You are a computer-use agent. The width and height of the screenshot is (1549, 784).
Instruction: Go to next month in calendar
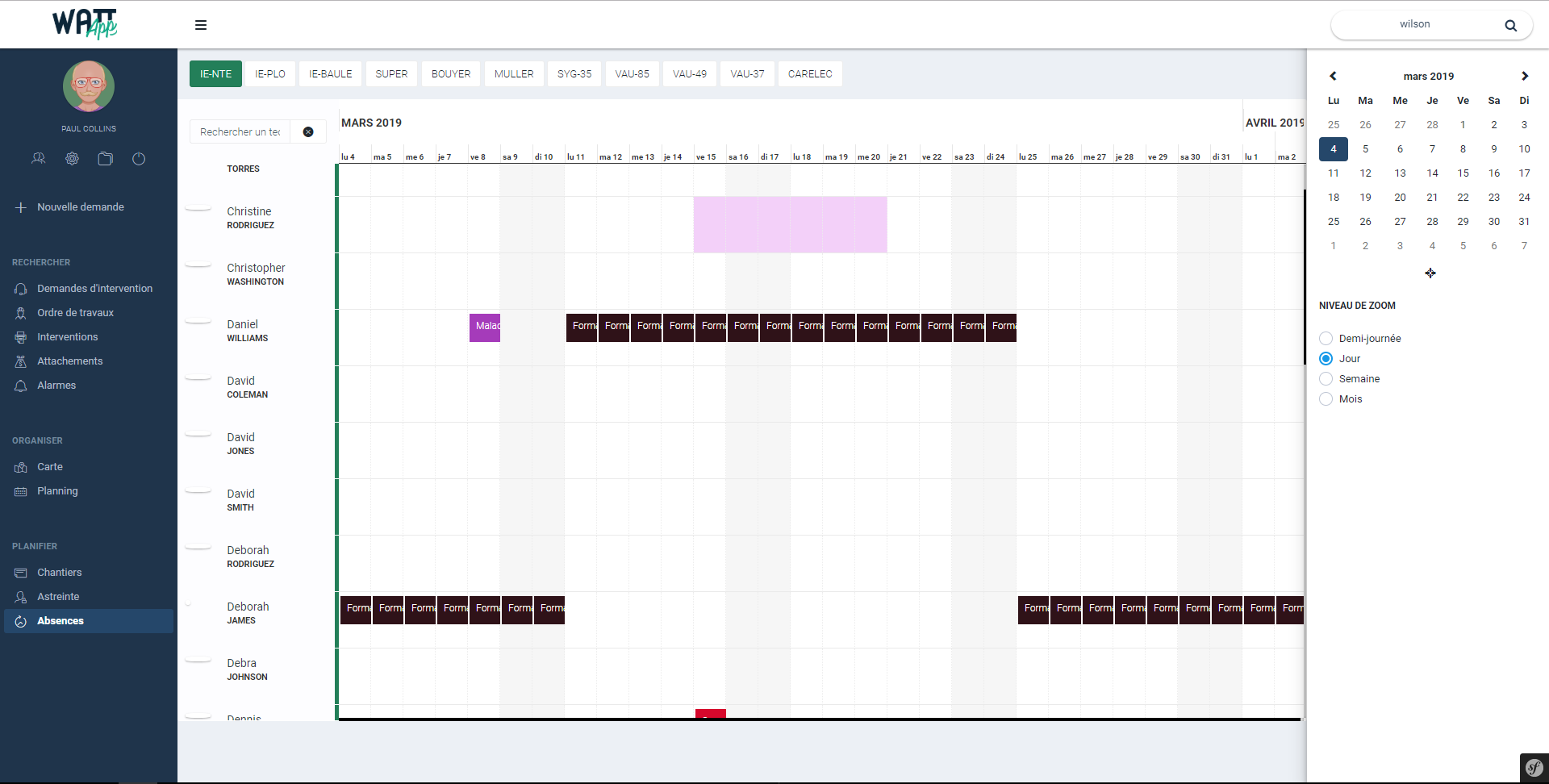1524,76
